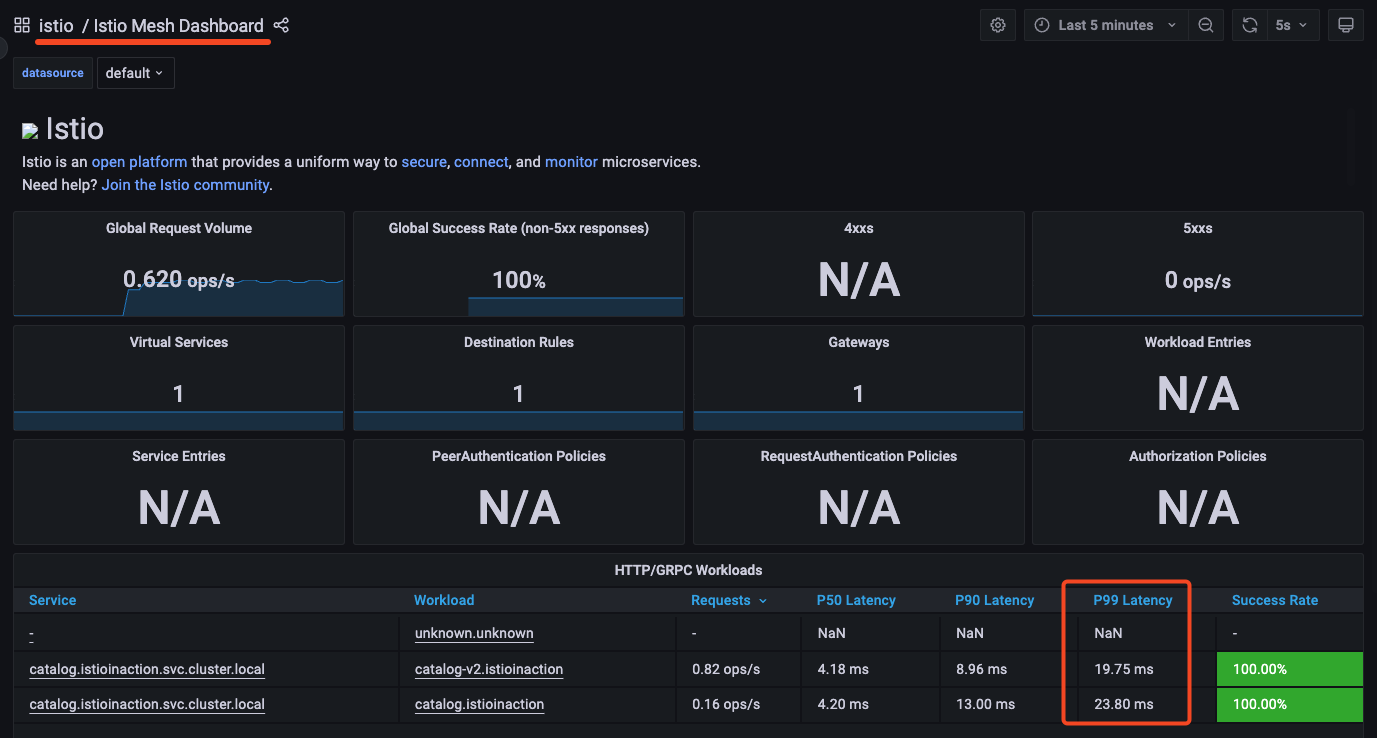Click the 8.96 ms latency value
1377x738 pixels.
click(981, 669)
